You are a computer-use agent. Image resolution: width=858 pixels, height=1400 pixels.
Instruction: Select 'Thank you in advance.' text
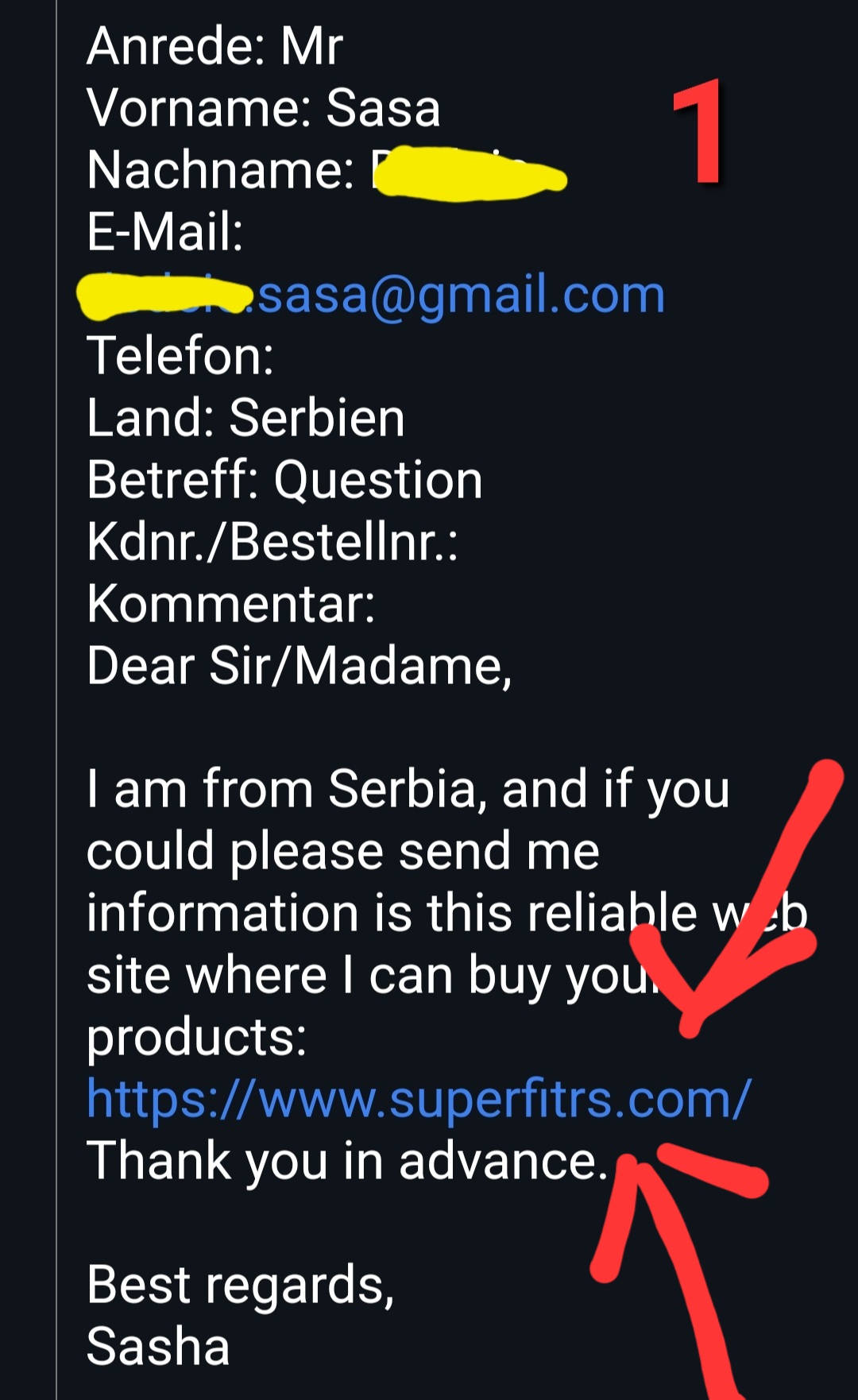click(x=347, y=1162)
